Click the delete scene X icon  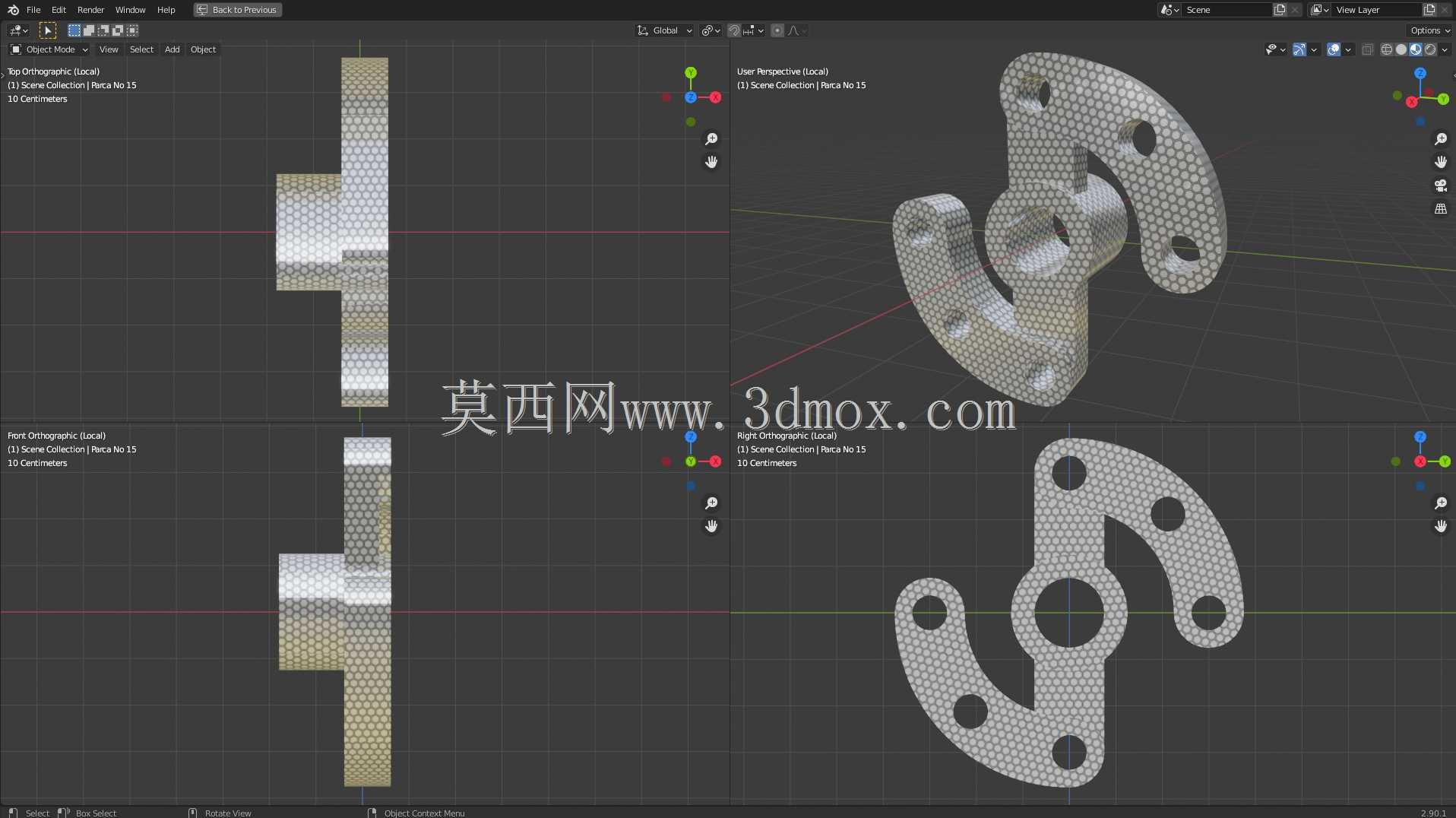pos(1295,10)
